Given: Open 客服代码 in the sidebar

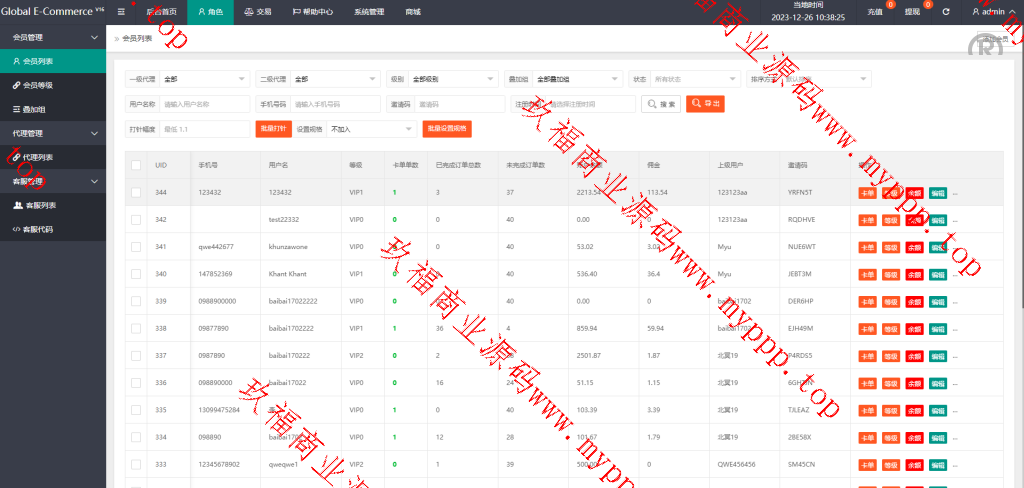Looking at the screenshot, I should [38, 229].
